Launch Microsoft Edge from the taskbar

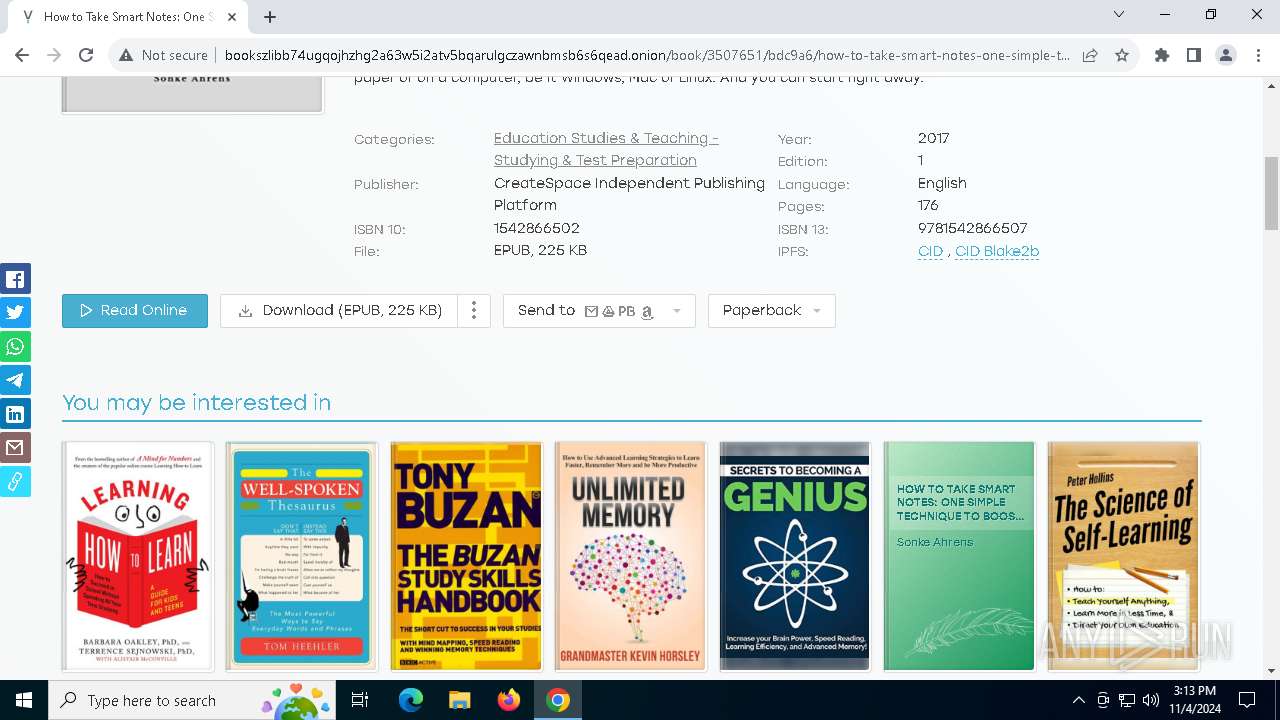[x=411, y=700]
